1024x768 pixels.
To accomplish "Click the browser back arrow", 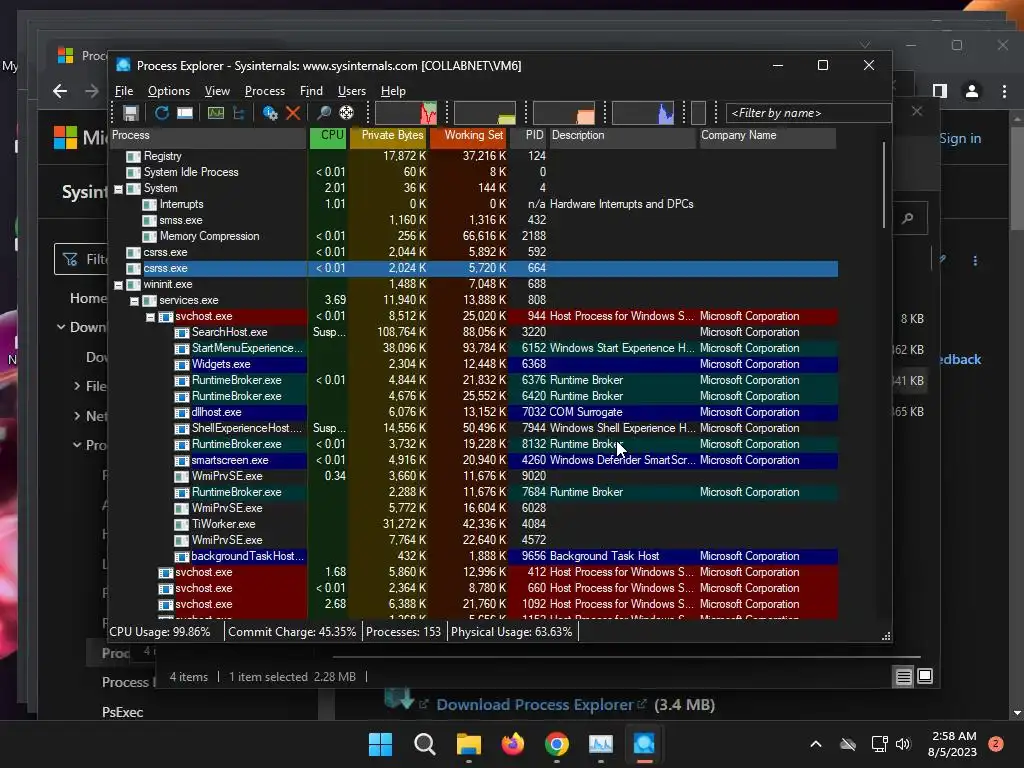I will 60,91.
